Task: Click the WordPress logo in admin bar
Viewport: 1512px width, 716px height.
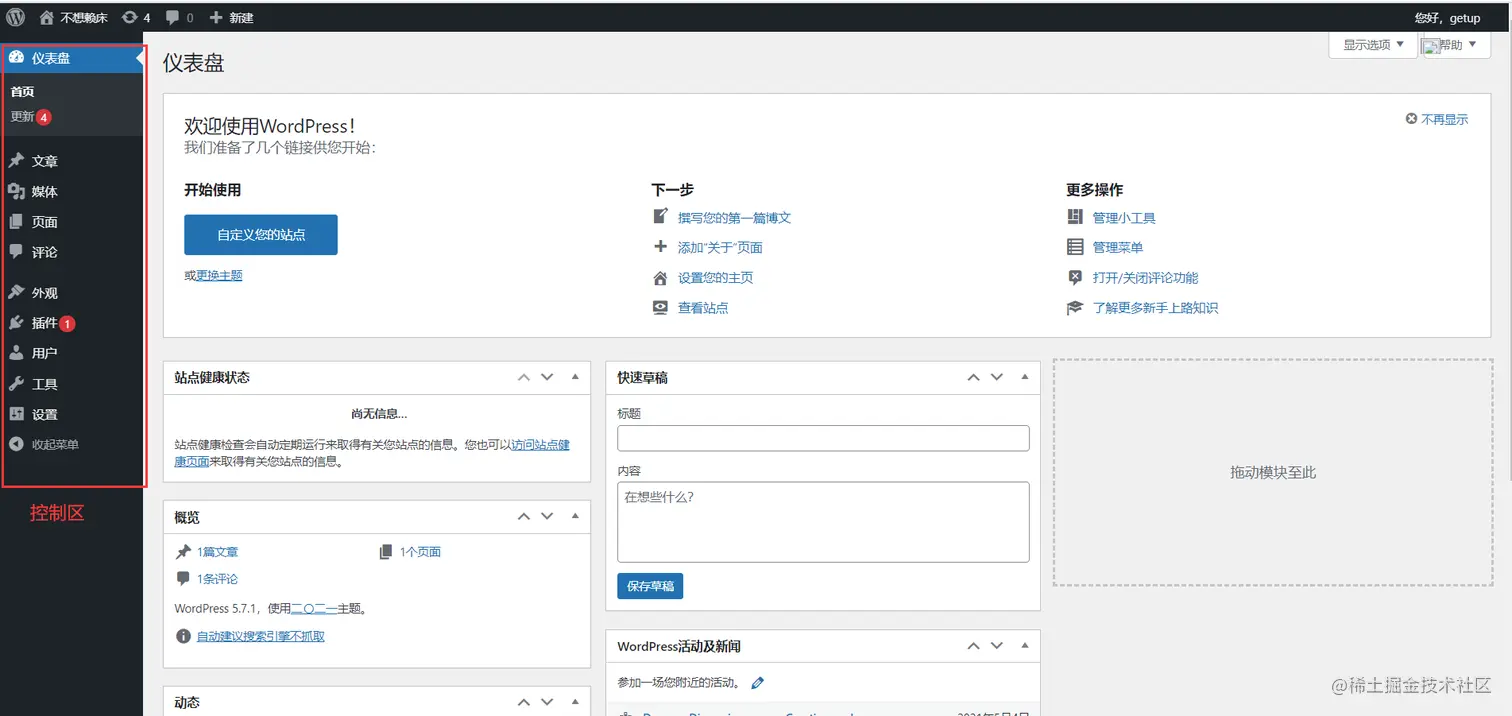Action: [x=16, y=17]
